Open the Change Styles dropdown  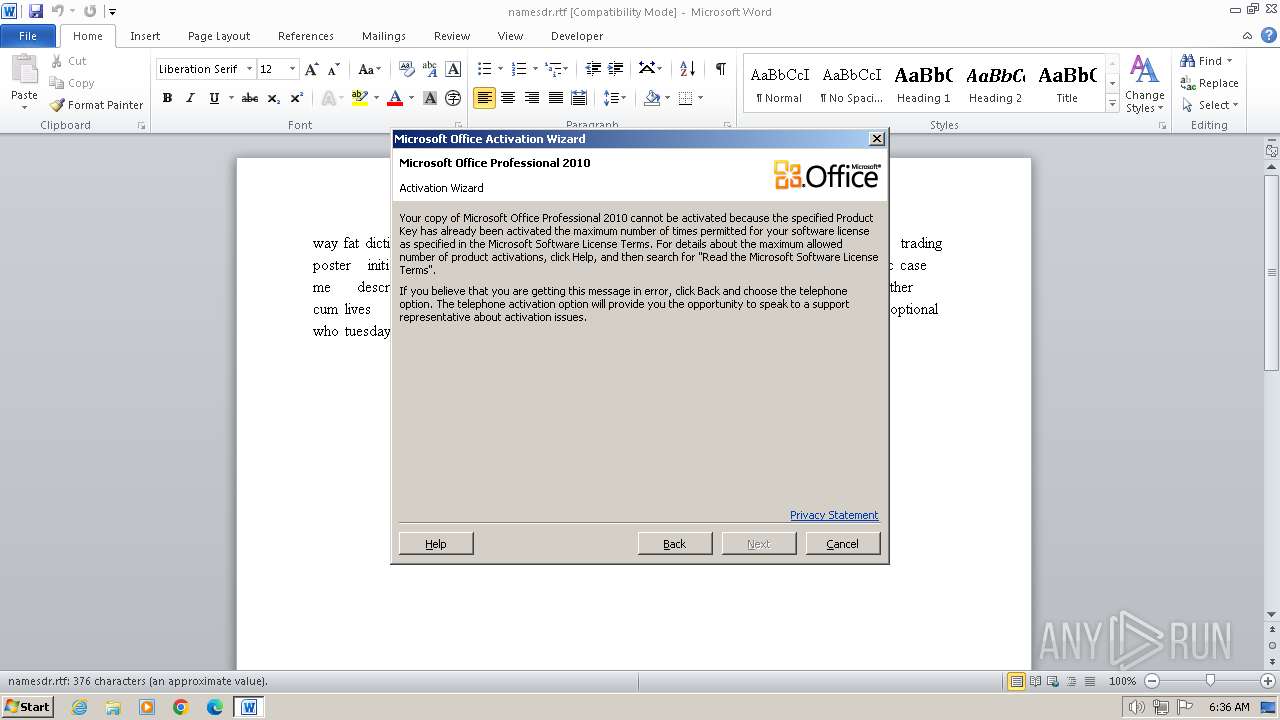point(1144,84)
